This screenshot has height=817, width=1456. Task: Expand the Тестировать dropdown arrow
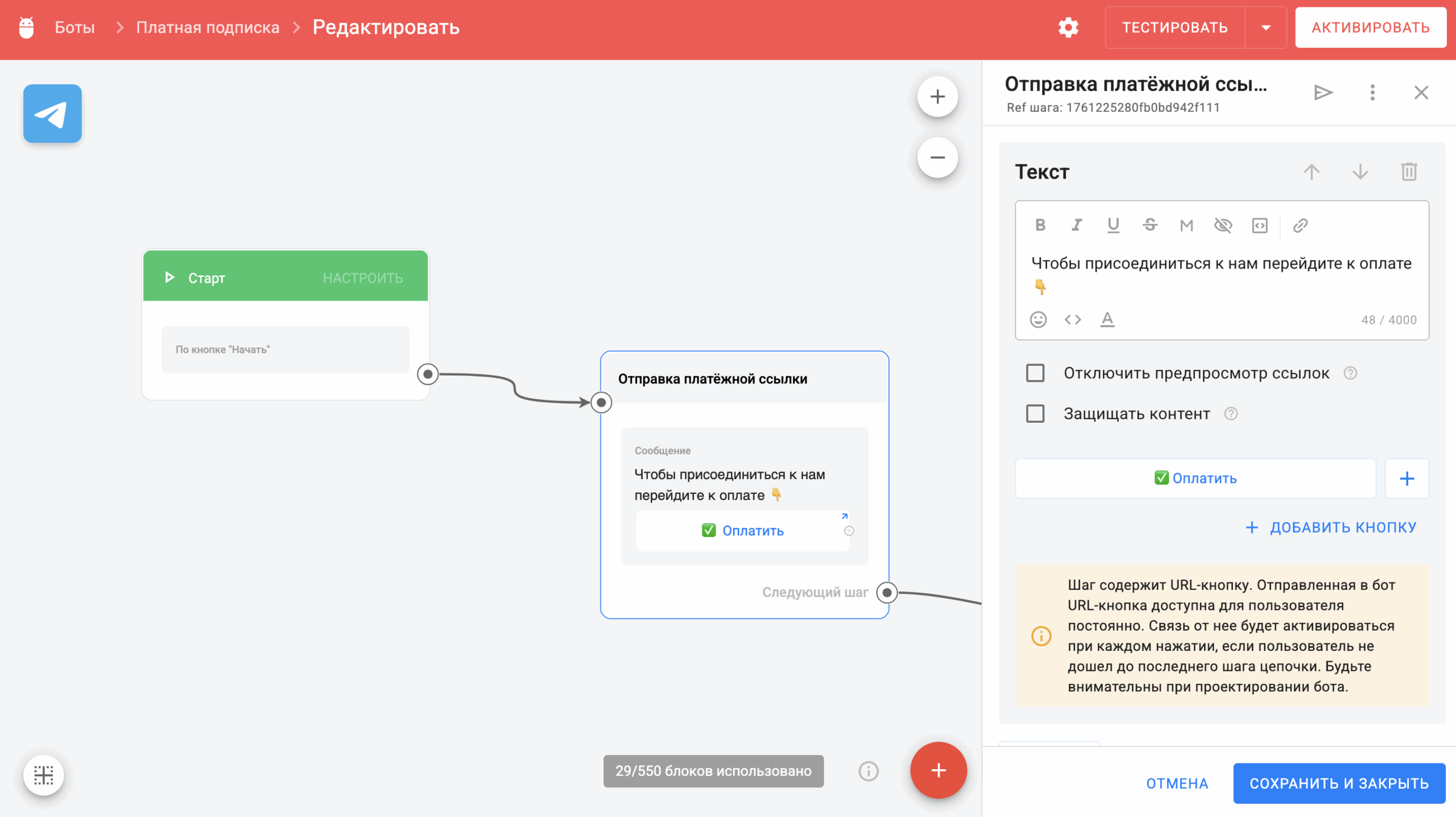pyautogui.click(x=1265, y=27)
